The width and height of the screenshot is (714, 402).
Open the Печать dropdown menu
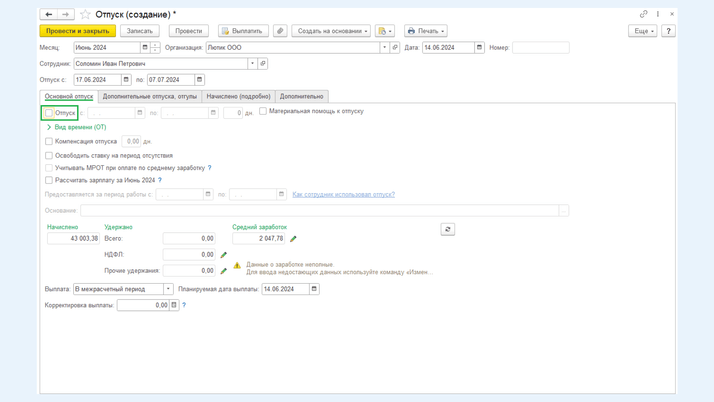tap(426, 31)
